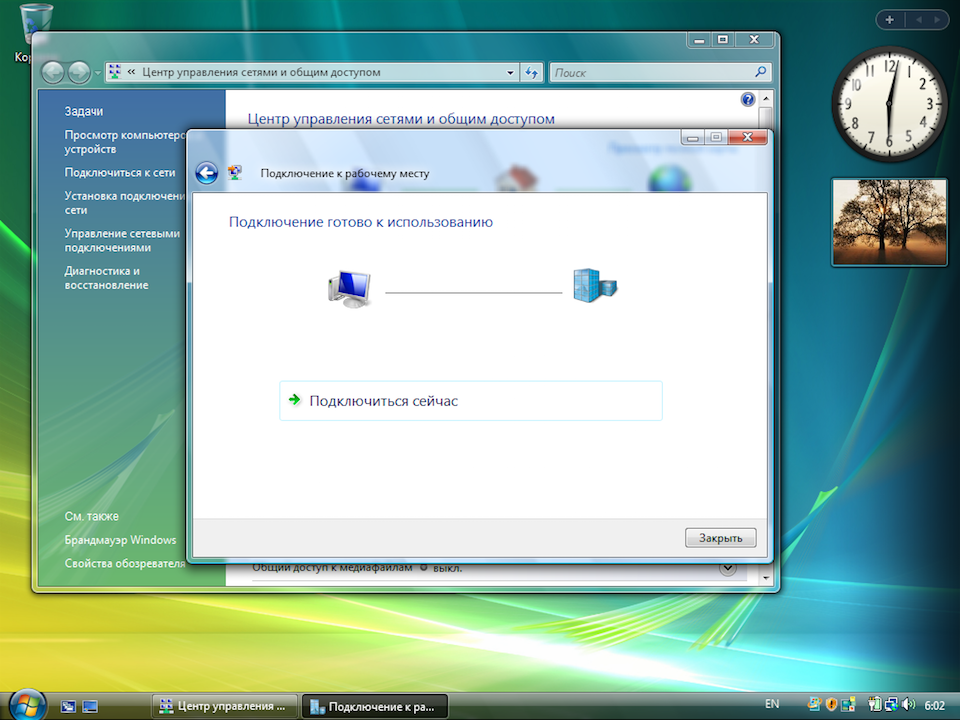Viewport: 960px width, 720px height.
Task: Click the network connection tray icon
Action: point(891,705)
